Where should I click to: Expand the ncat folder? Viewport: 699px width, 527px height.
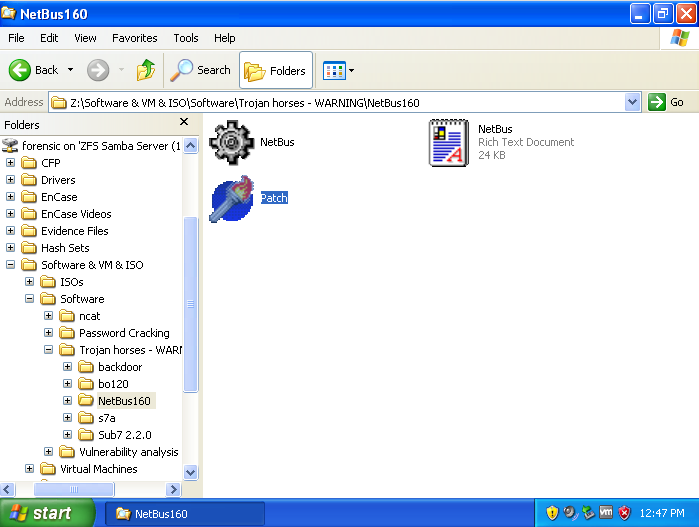pyautogui.click(x=49, y=316)
